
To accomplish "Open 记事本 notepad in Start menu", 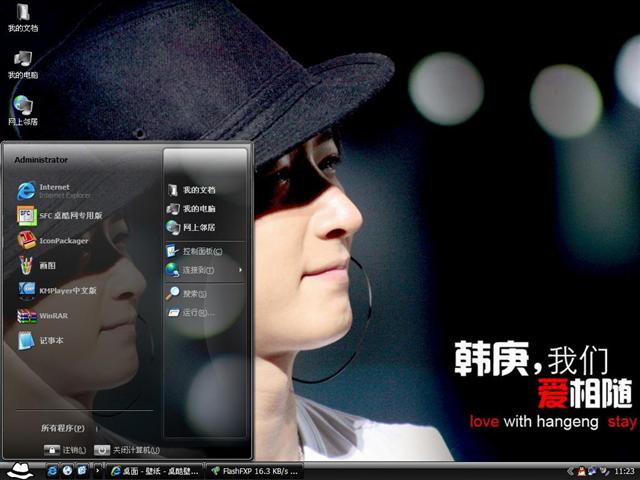I will [40, 340].
